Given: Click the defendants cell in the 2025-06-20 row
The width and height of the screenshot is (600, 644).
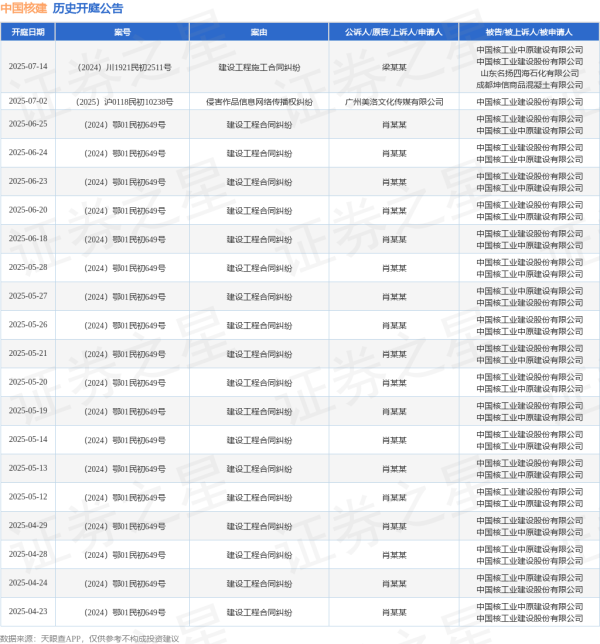Looking at the screenshot, I should (530, 211).
